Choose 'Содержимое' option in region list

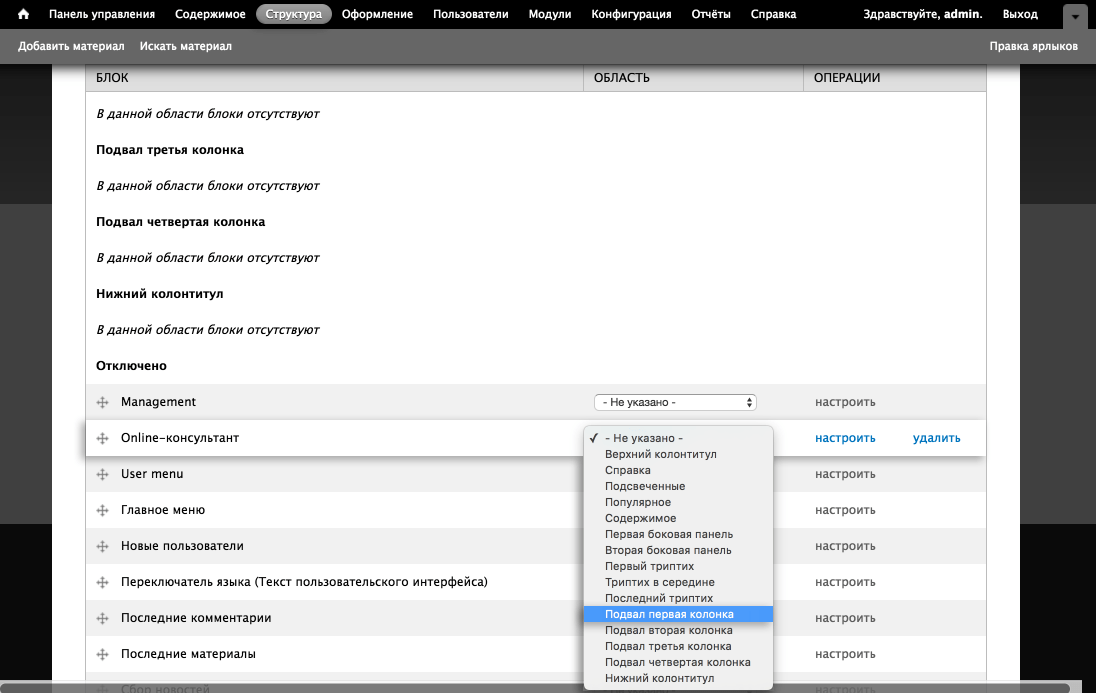pyautogui.click(x=679, y=518)
